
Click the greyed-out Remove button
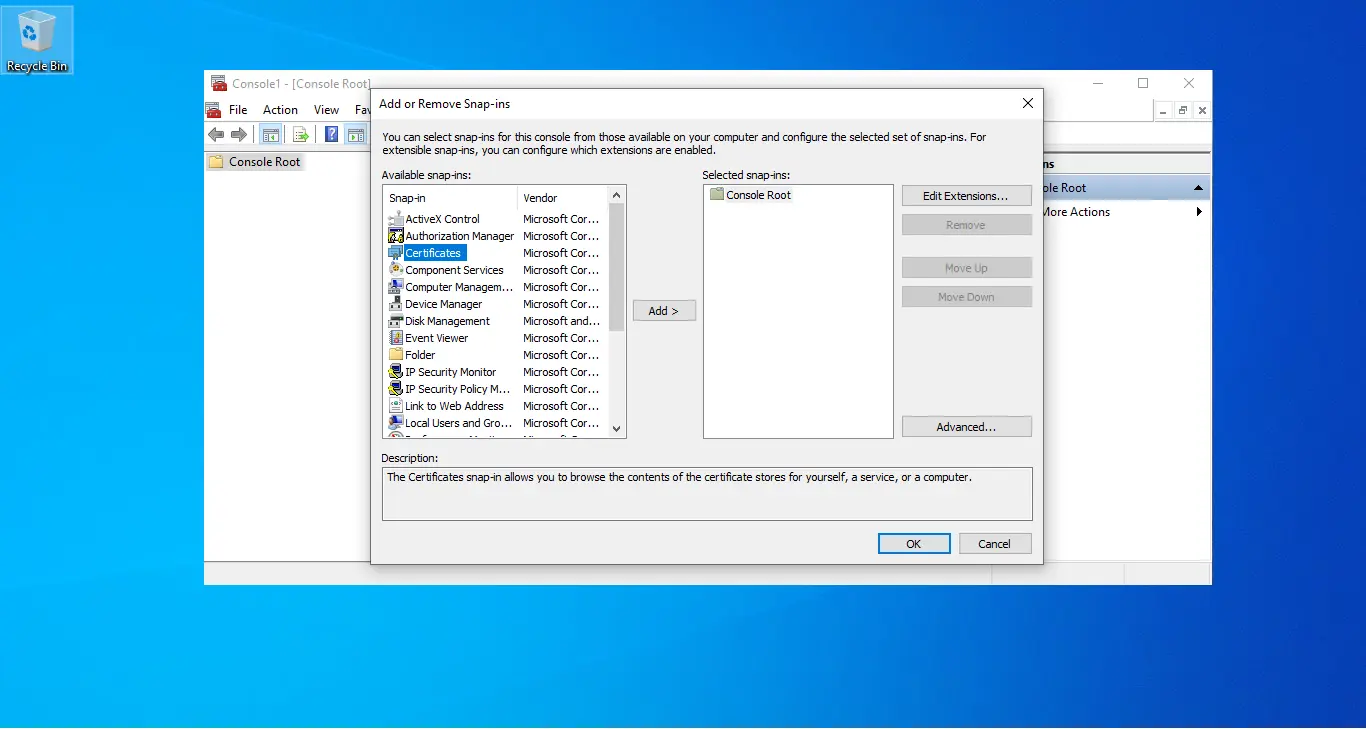point(966,225)
